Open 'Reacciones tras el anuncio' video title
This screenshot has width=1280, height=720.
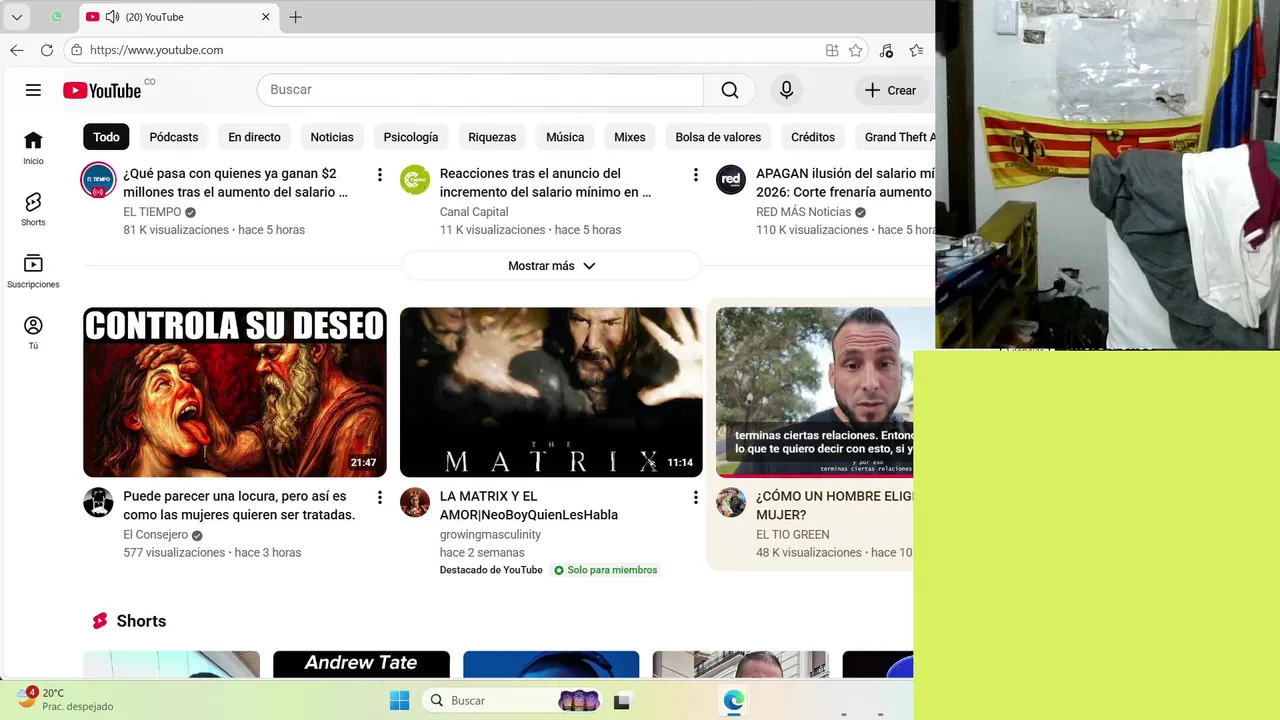545,182
